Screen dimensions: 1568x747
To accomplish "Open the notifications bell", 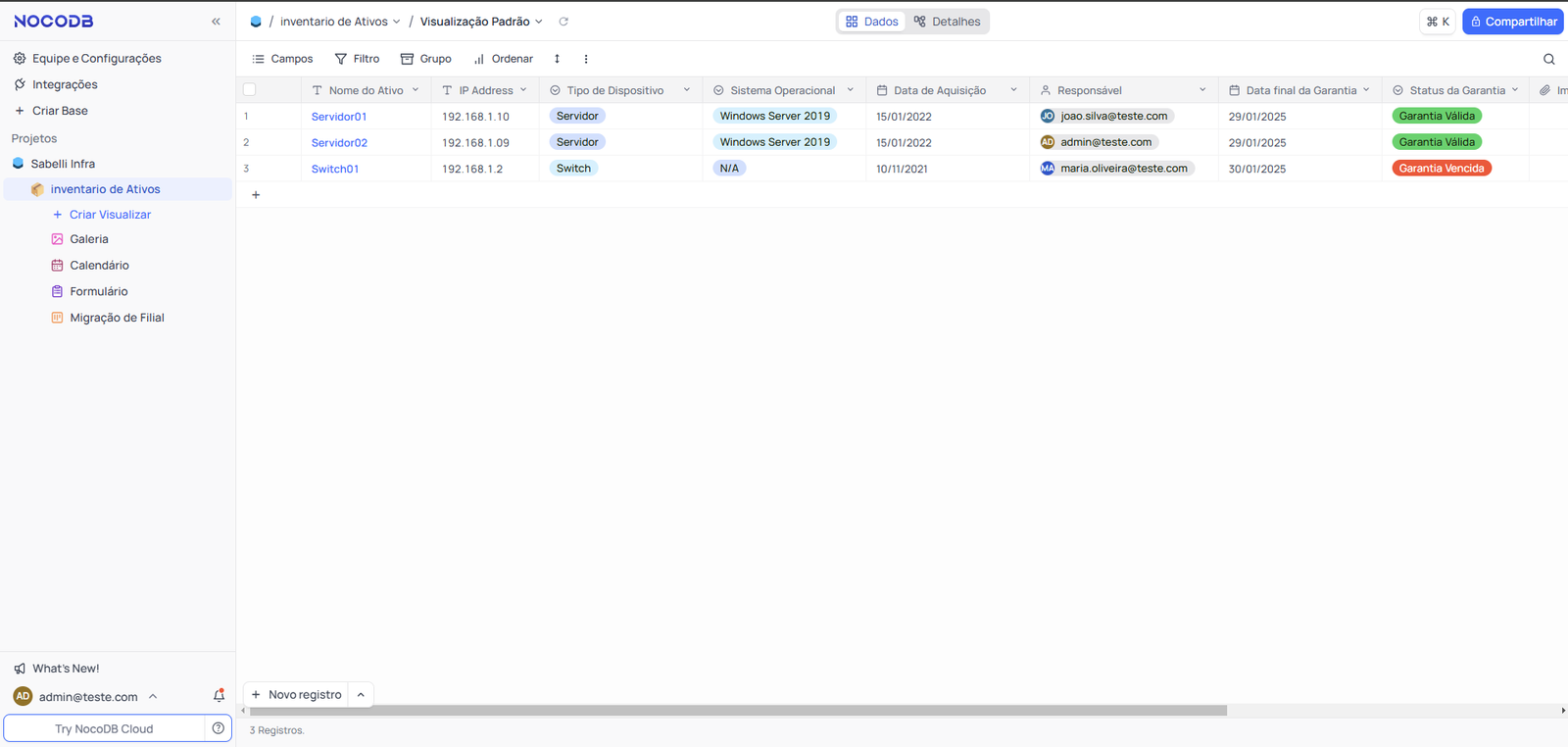I will point(219,696).
